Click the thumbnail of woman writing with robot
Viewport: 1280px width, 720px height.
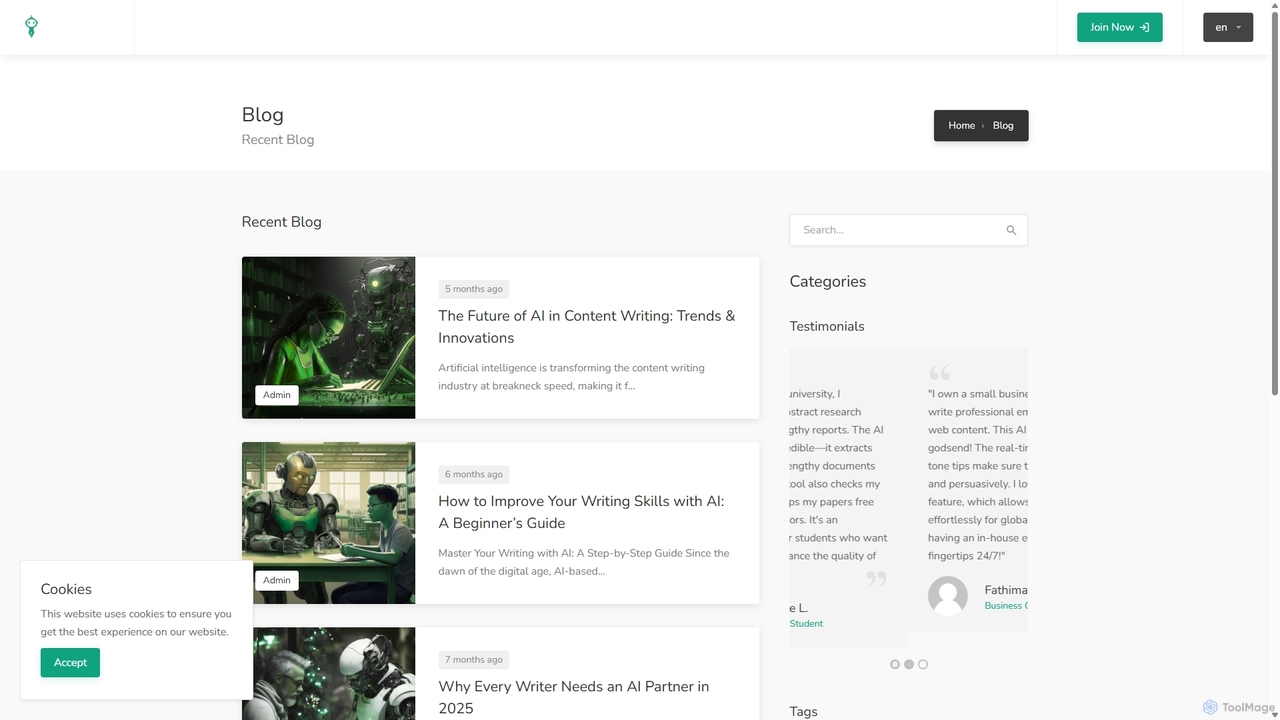click(x=328, y=337)
